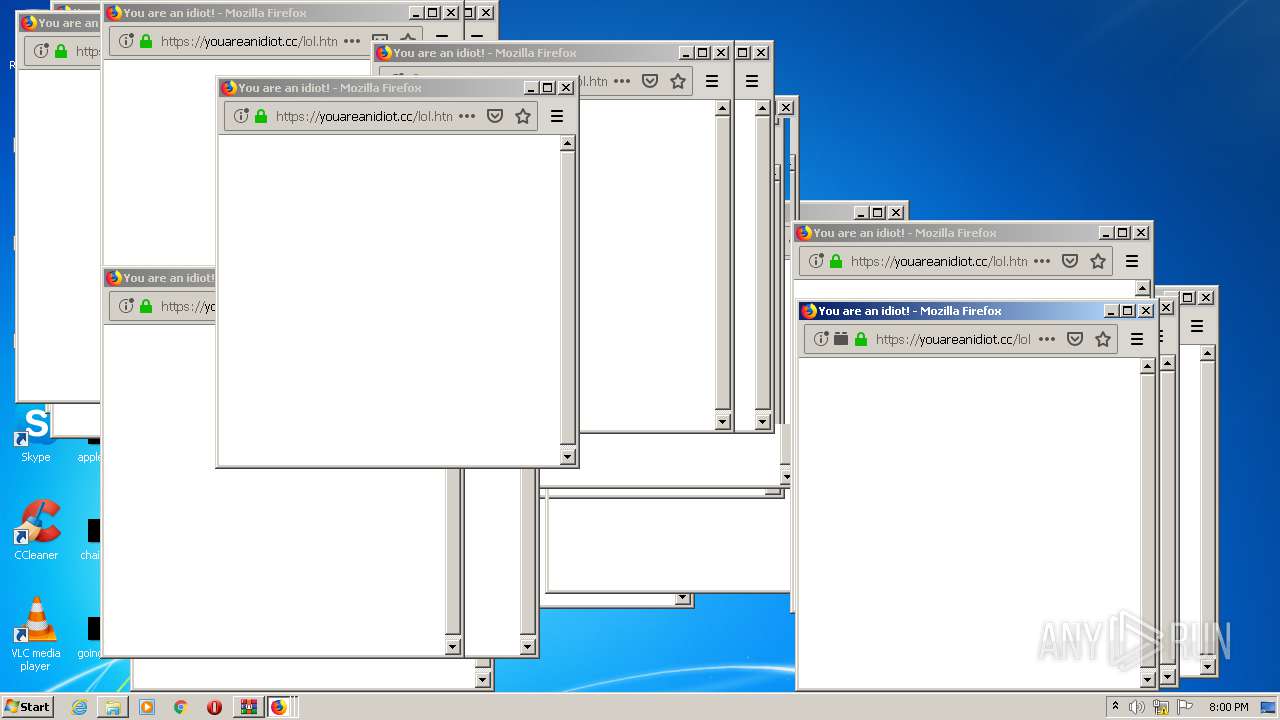Click plugin permission icon in active blue-titled window

point(841,339)
